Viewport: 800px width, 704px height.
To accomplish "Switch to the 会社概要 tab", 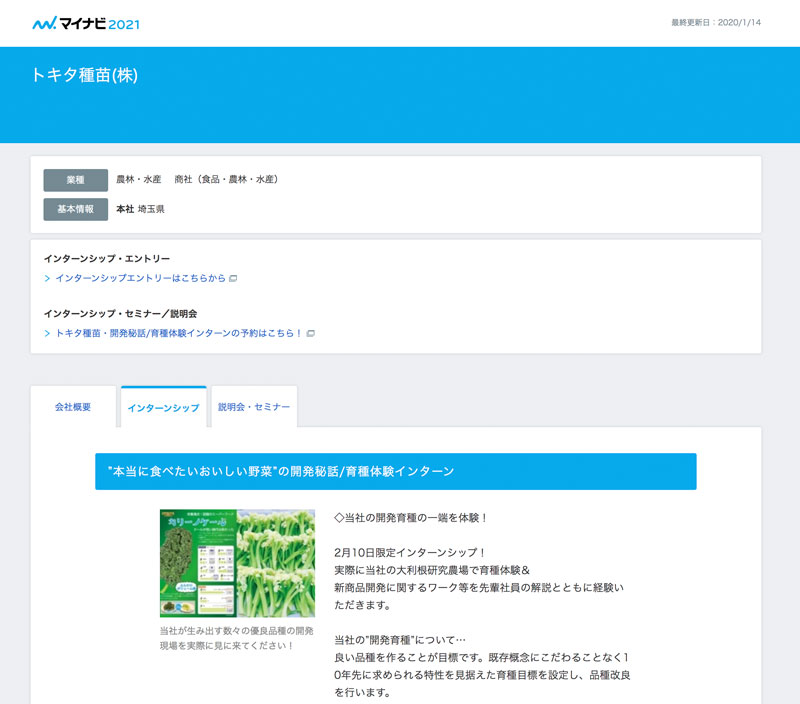I will (73, 407).
